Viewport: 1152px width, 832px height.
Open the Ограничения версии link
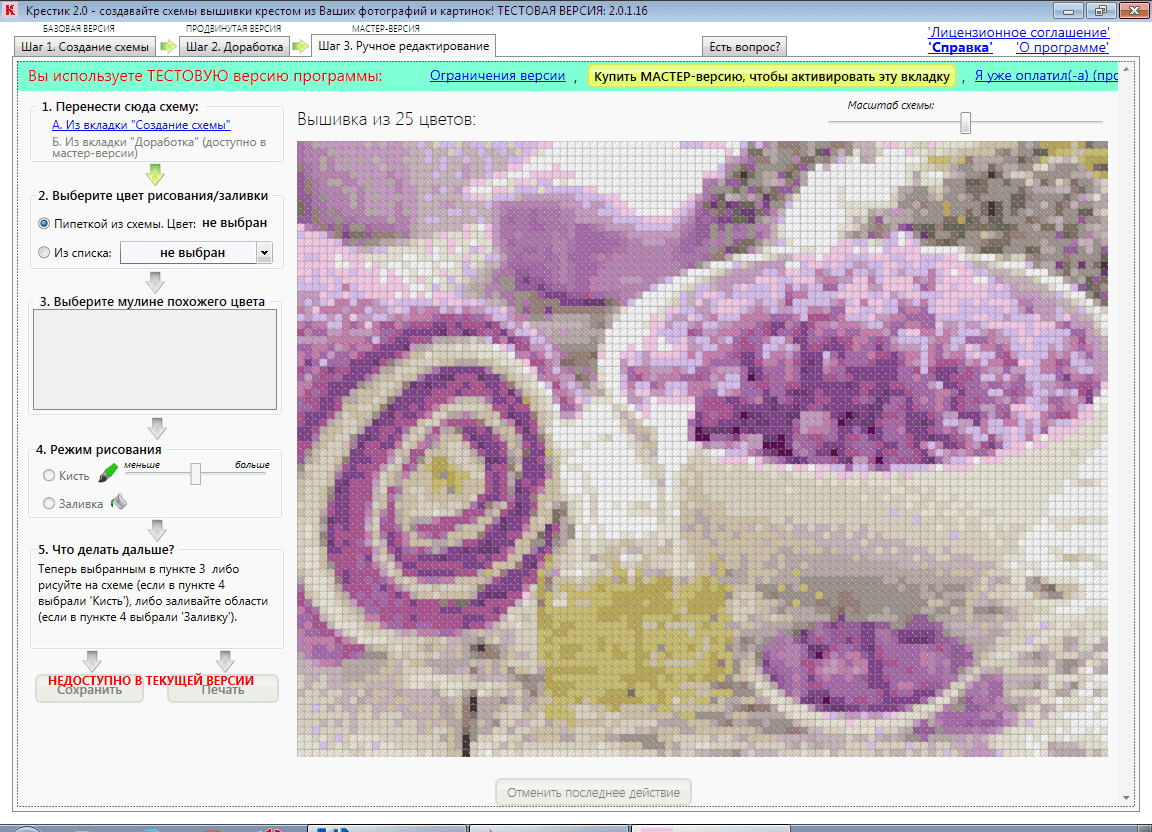tap(497, 76)
